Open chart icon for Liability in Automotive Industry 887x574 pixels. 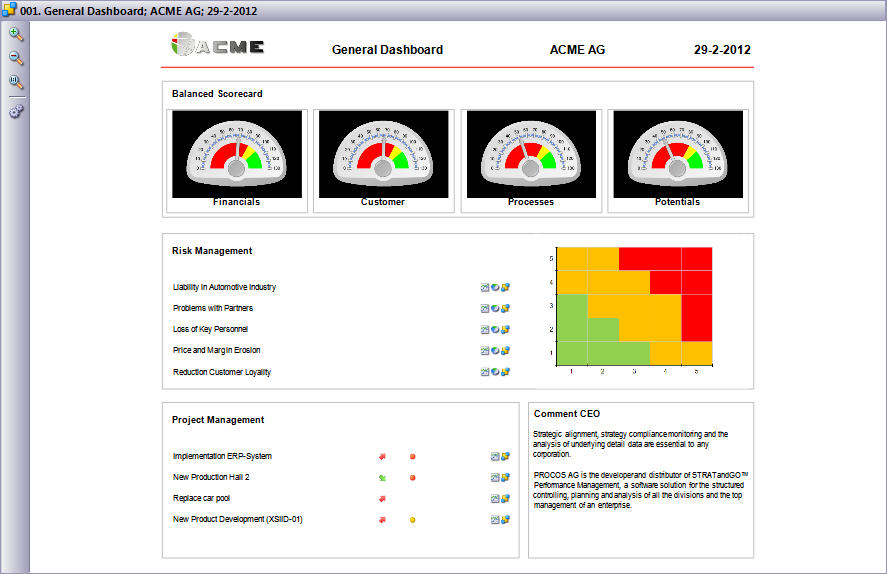pyautogui.click(x=485, y=288)
